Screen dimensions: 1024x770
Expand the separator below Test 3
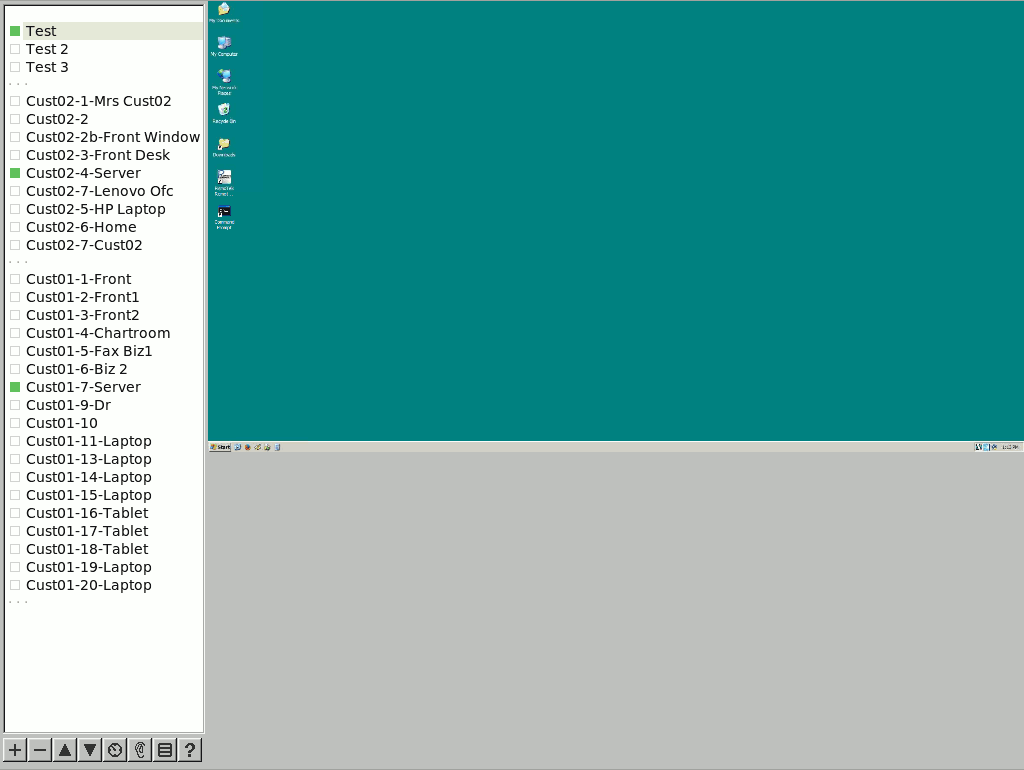point(17,85)
